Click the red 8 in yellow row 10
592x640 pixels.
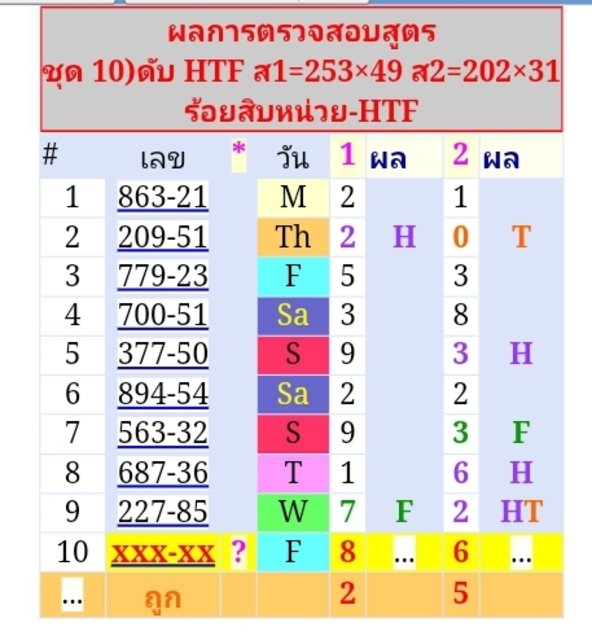(x=347, y=552)
